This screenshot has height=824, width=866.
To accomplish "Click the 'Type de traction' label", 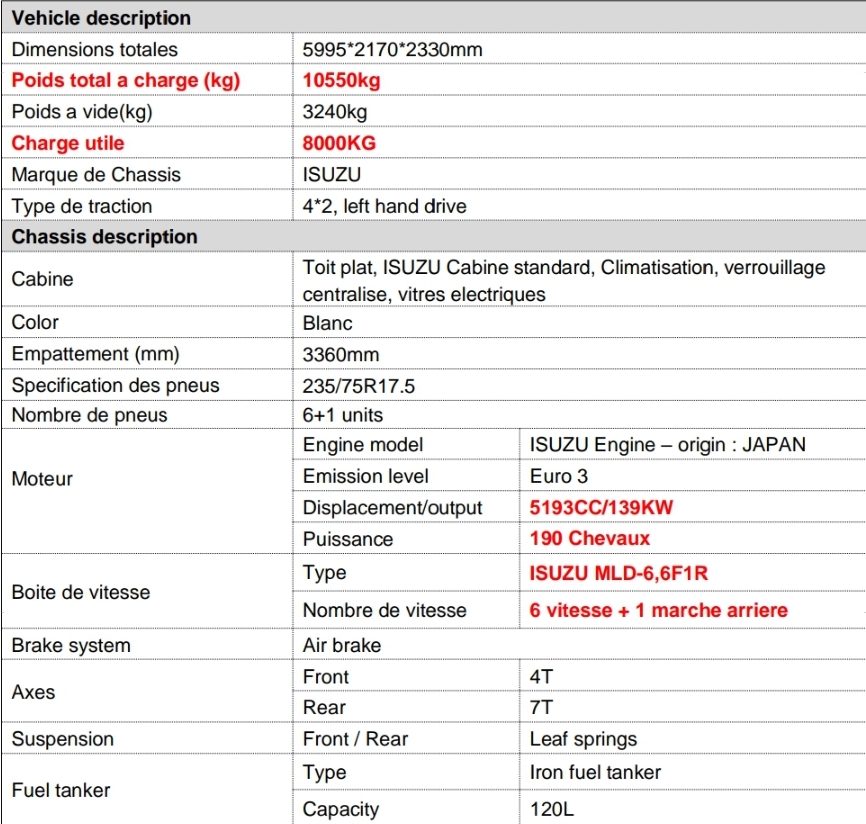I will click(x=82, y=207).
